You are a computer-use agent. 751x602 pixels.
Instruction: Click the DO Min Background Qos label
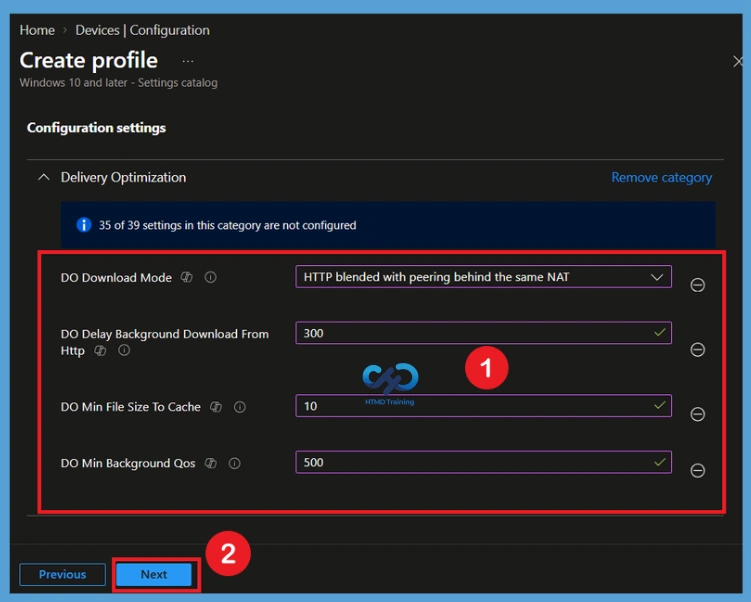(128, 464)
